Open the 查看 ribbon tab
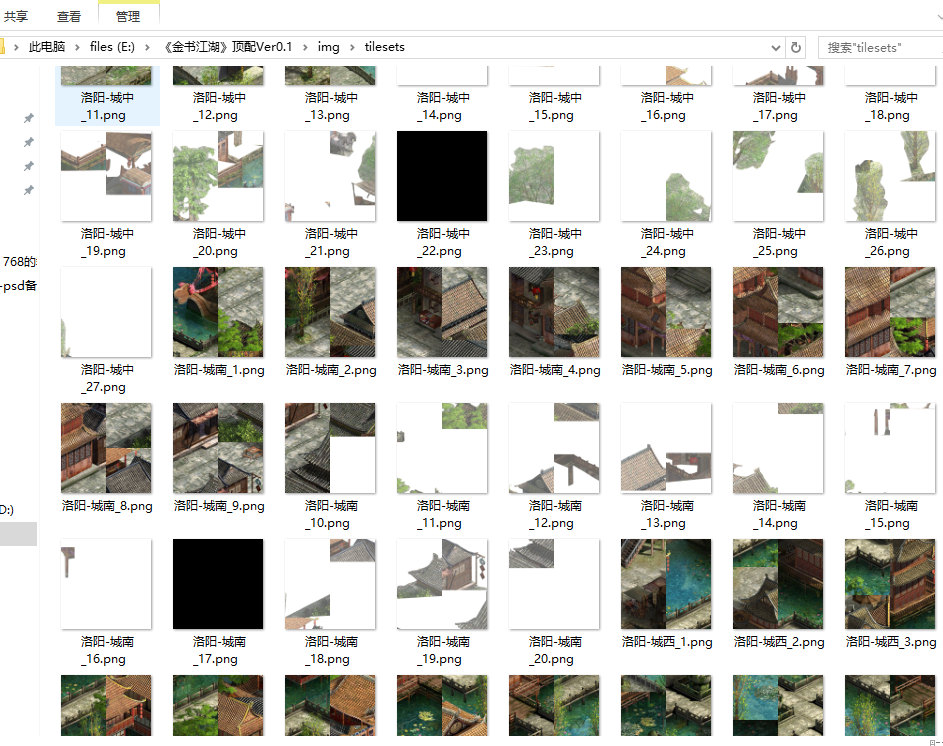This screenshot has height=746, width=943. click(x=69, y=16)
